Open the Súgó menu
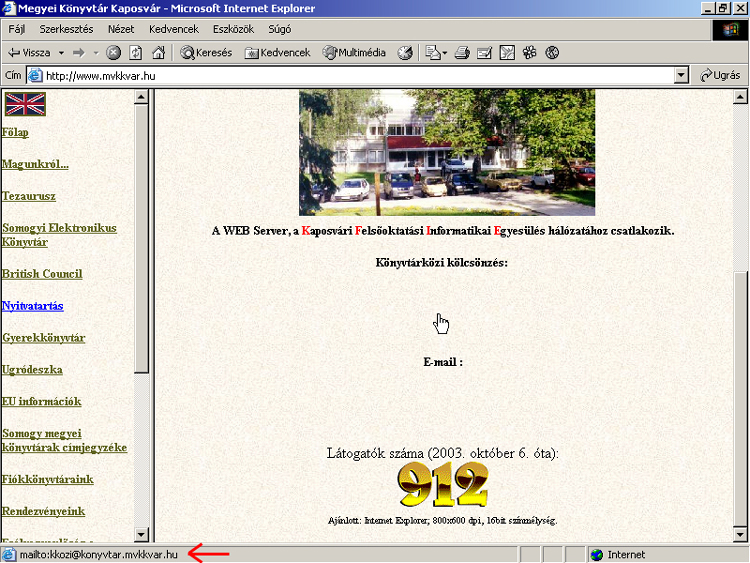This screenshot has width=750, height=563. pyautogui.click(x=279, y=29)
